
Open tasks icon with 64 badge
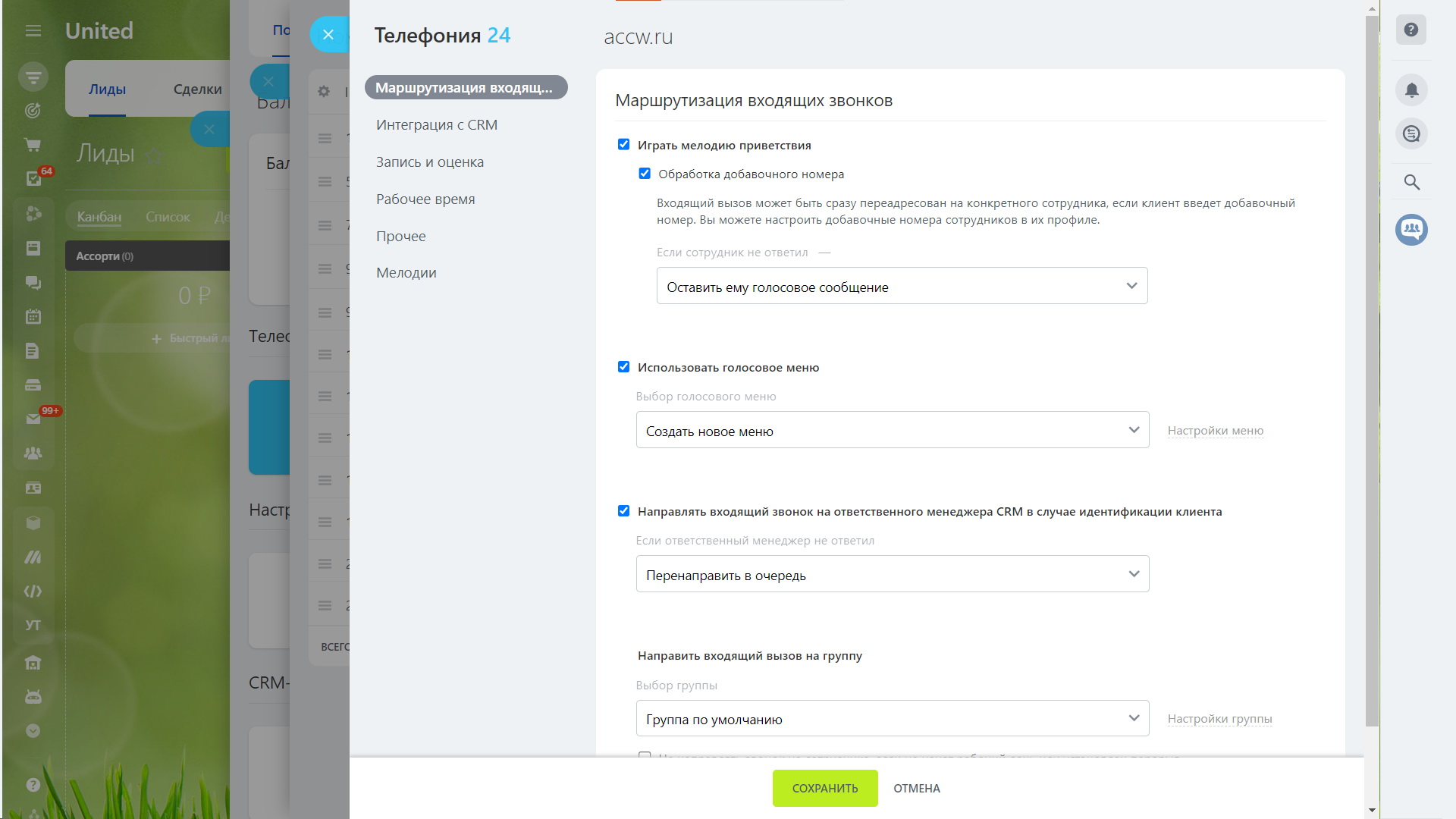tap(33, 178)
